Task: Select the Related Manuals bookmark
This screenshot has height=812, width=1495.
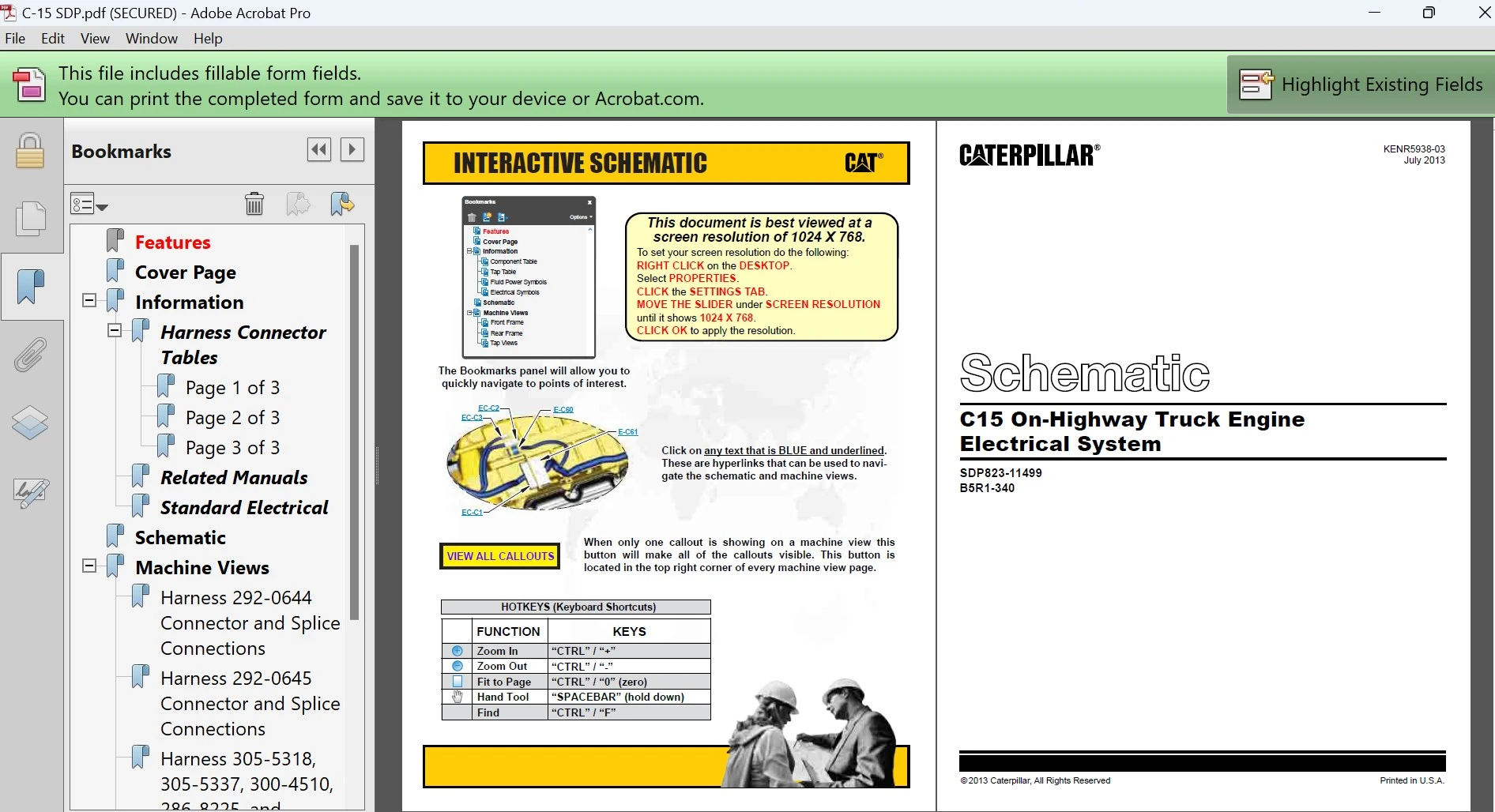Action: pyautogui.click(x=234, y=477)
